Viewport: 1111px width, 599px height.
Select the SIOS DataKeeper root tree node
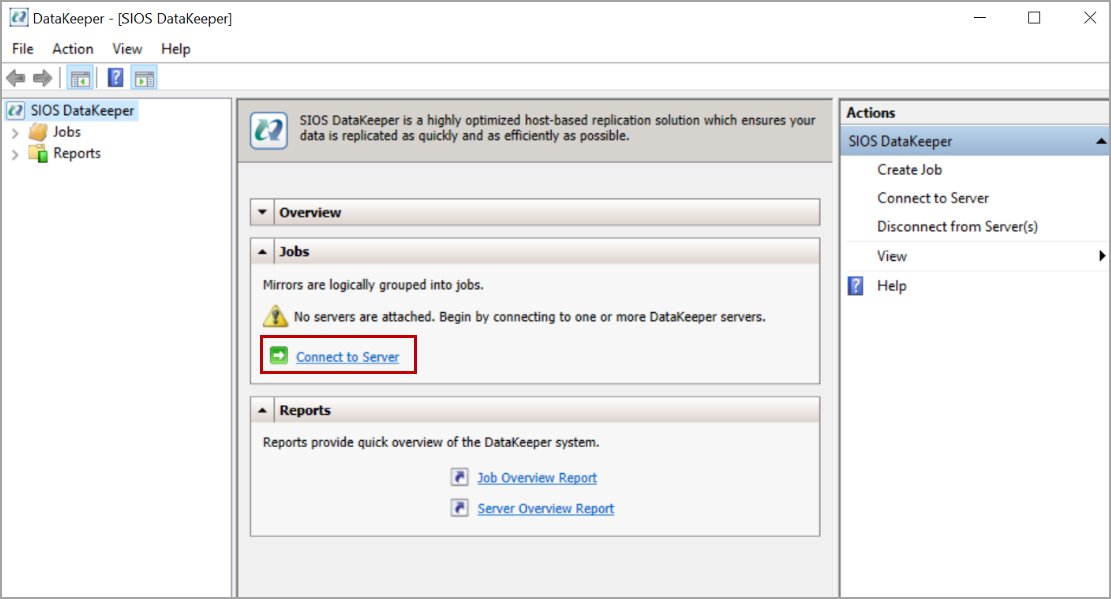(82, 110)
